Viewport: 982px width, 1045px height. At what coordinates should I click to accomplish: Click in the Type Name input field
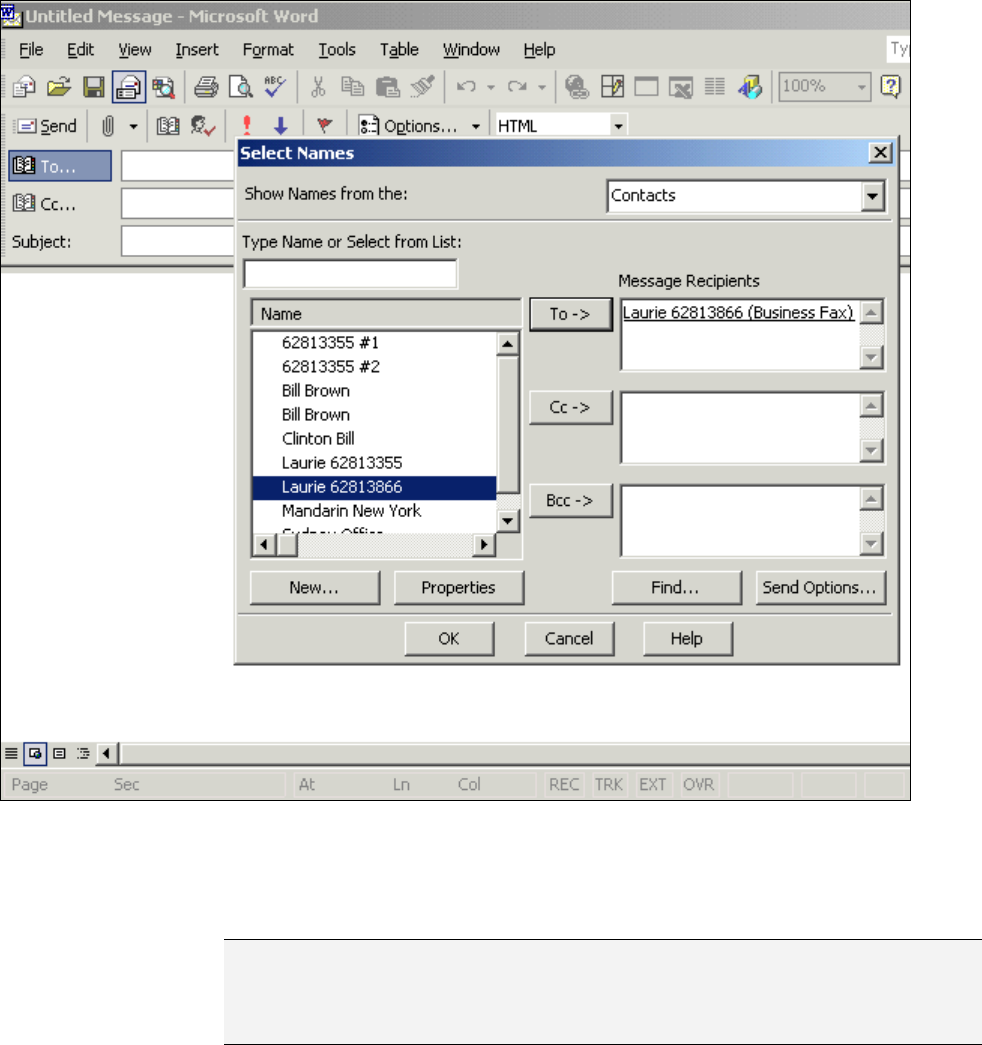[x=351, y=274]
